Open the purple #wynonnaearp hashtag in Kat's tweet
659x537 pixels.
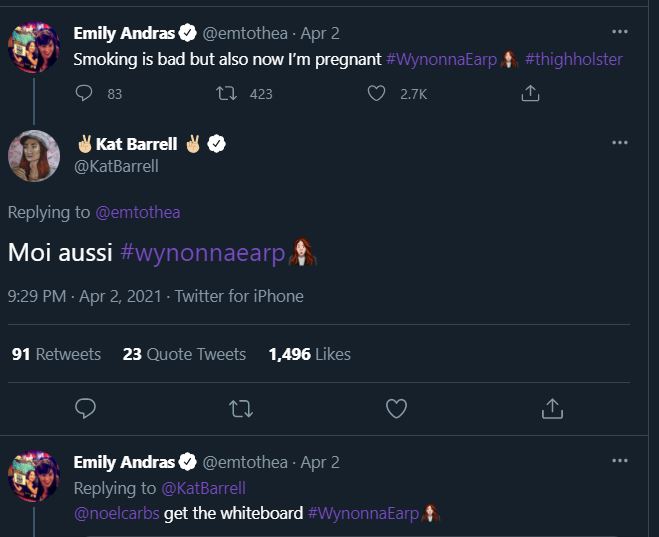[203, 252]
